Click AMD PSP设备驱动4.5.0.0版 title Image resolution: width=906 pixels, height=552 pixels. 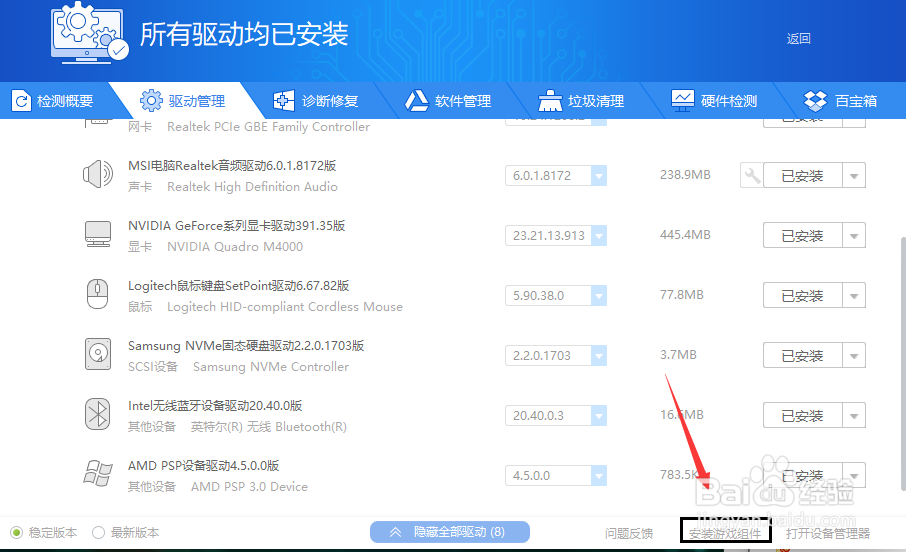tap(203, 466)
